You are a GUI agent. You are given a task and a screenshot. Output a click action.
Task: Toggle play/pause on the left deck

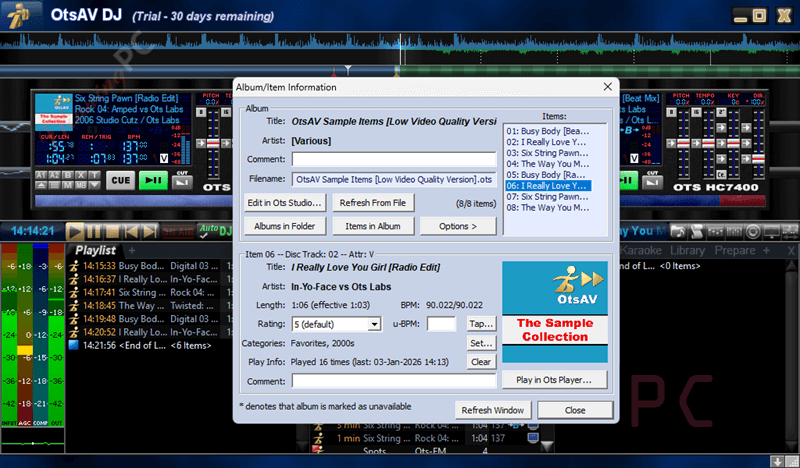pos(154,180)
